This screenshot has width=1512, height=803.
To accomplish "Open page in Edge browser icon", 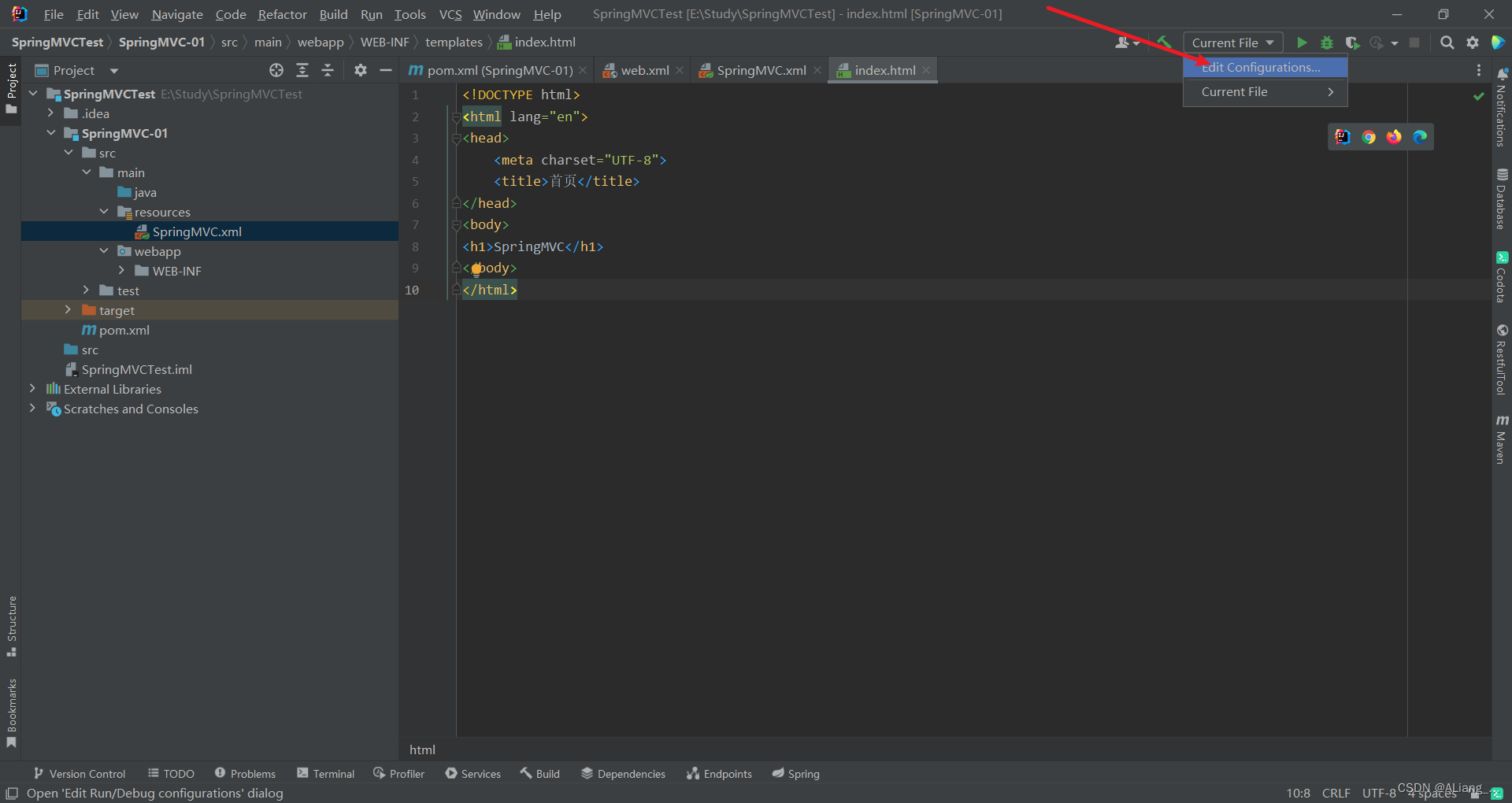I will pyautogui.click(x=1420, y=137).
